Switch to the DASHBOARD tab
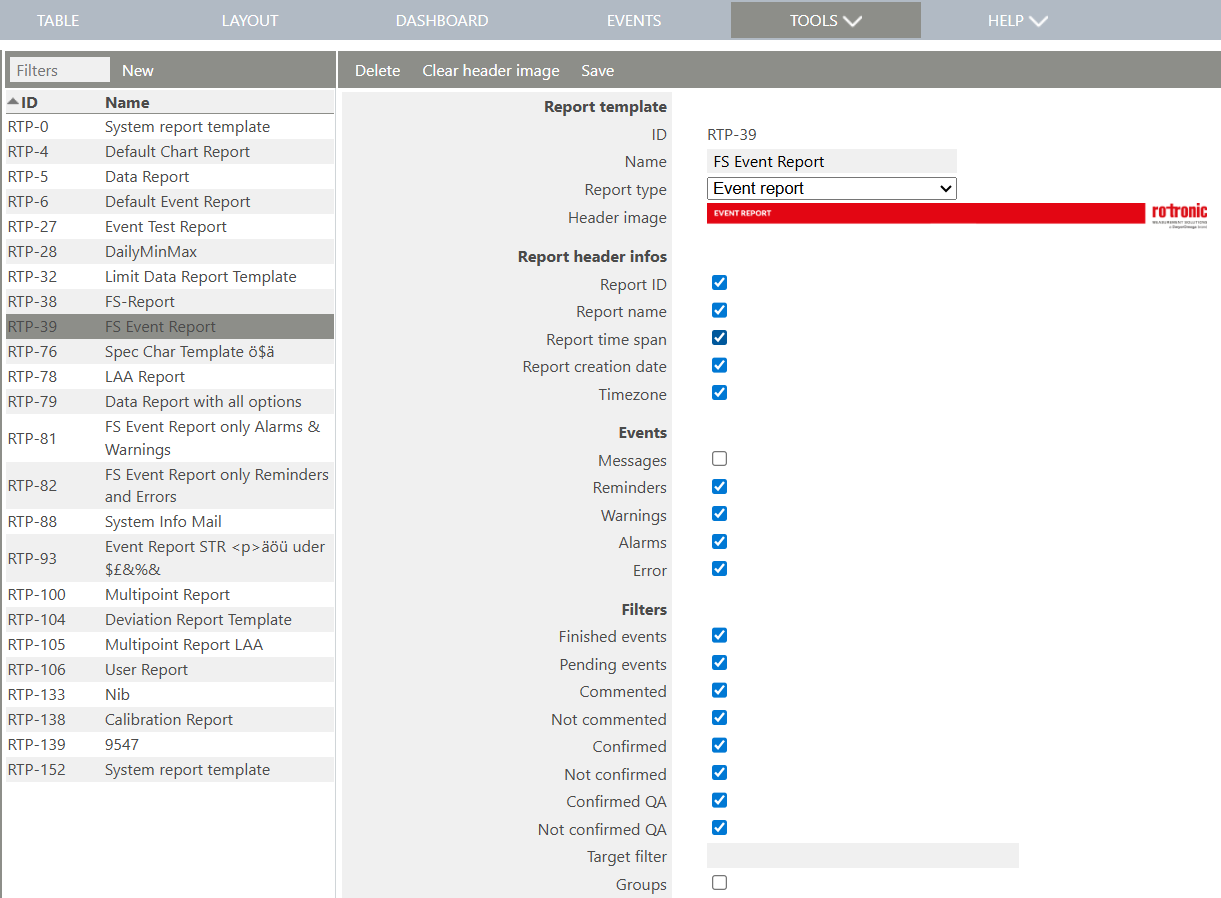Screen dimensions: 1221x898 pos(441,20)
